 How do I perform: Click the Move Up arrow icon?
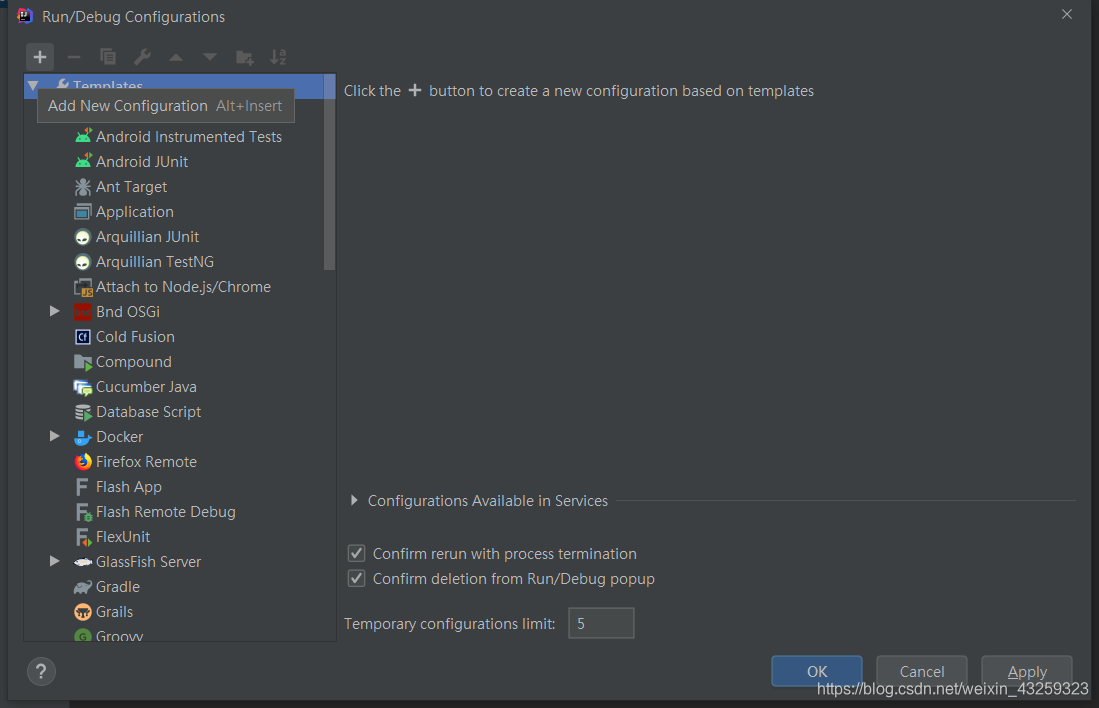pos(176,57)
